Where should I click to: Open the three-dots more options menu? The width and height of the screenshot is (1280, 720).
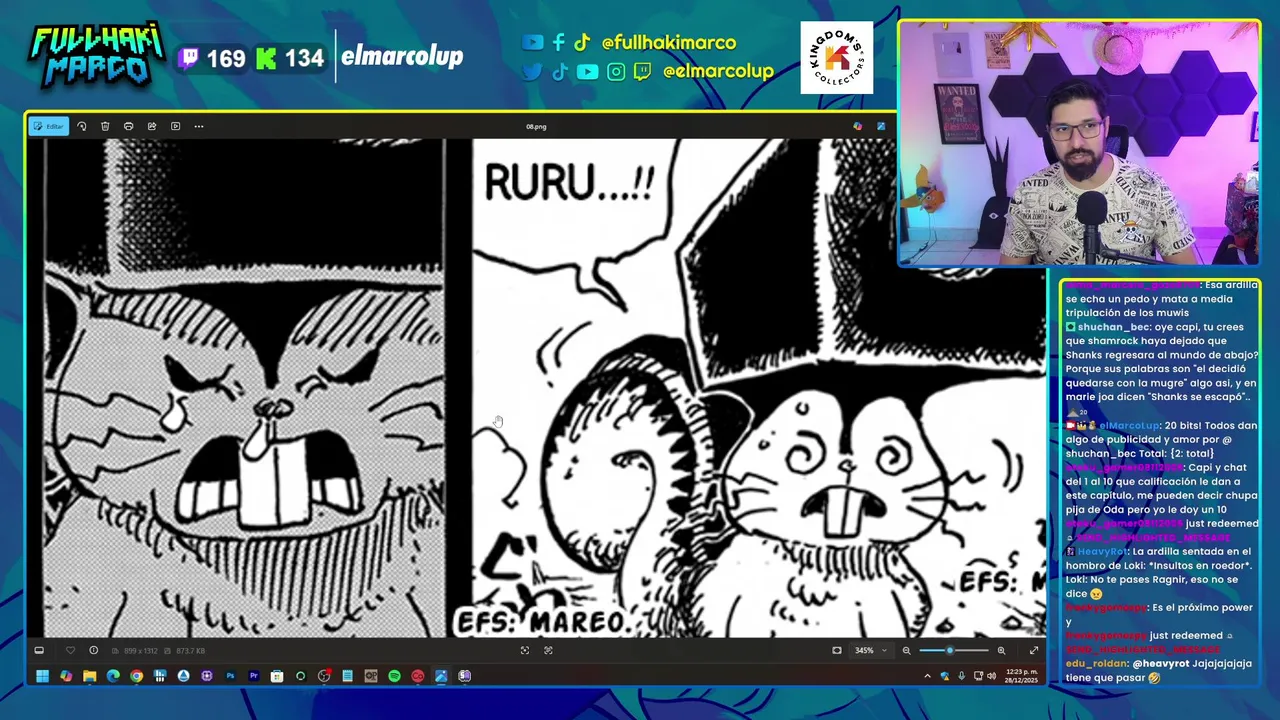pyautogui.click(x=199, y=126)
